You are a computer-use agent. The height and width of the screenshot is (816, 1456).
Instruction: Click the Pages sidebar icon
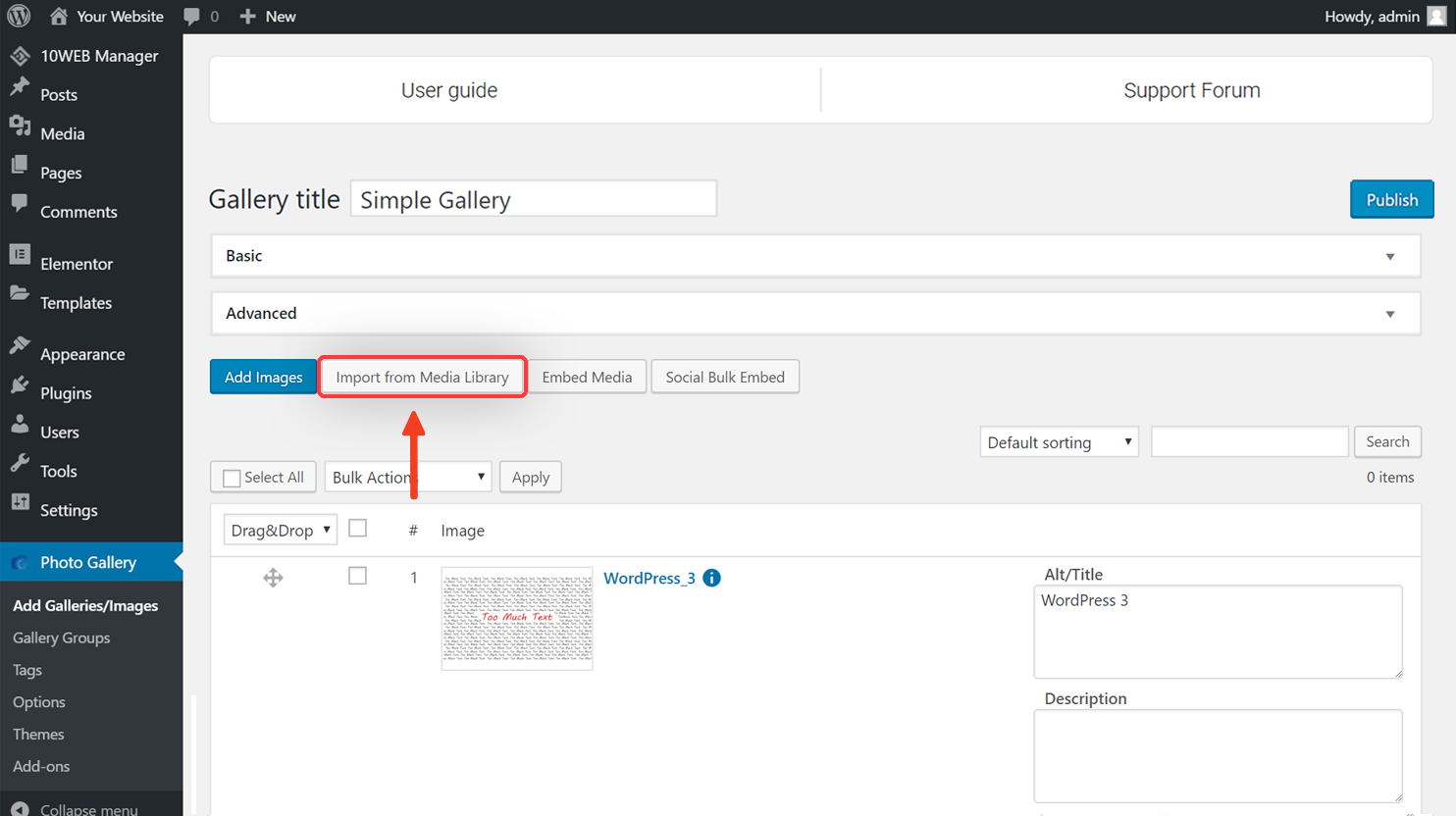pyautogui.click(x=20, y=166)
